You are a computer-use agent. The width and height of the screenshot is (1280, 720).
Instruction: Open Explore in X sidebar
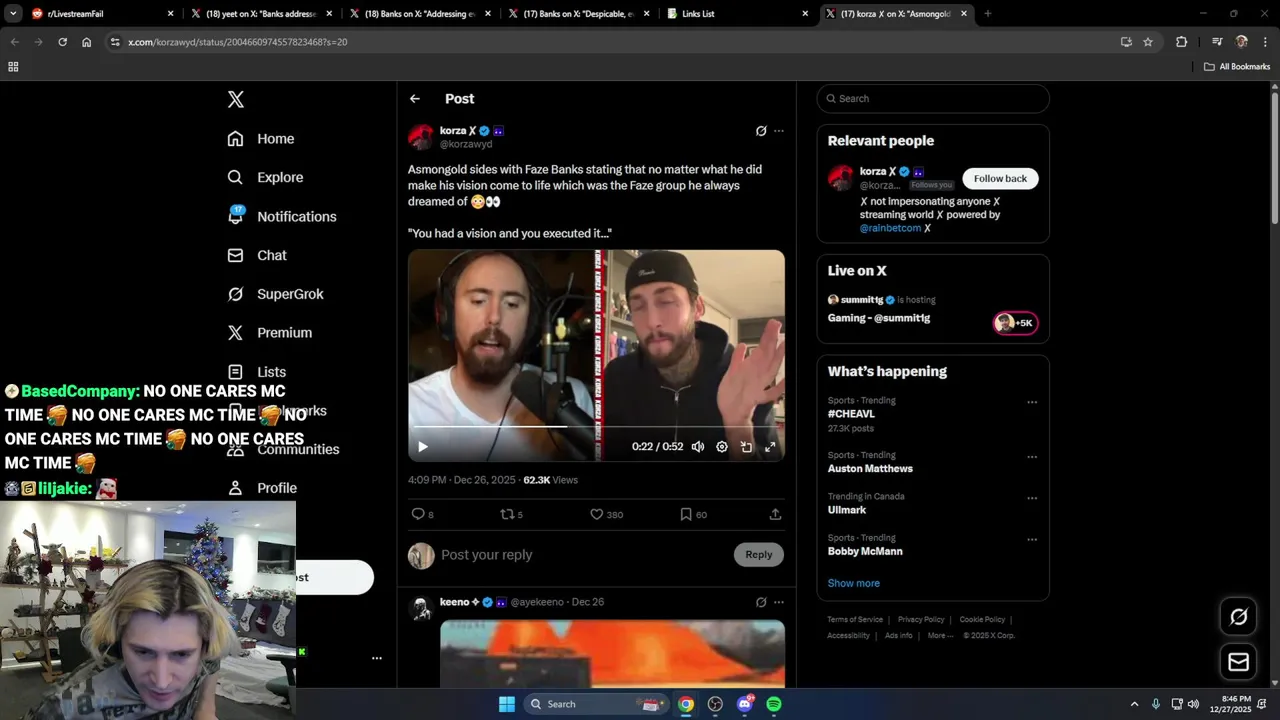[x=265, y=177]
